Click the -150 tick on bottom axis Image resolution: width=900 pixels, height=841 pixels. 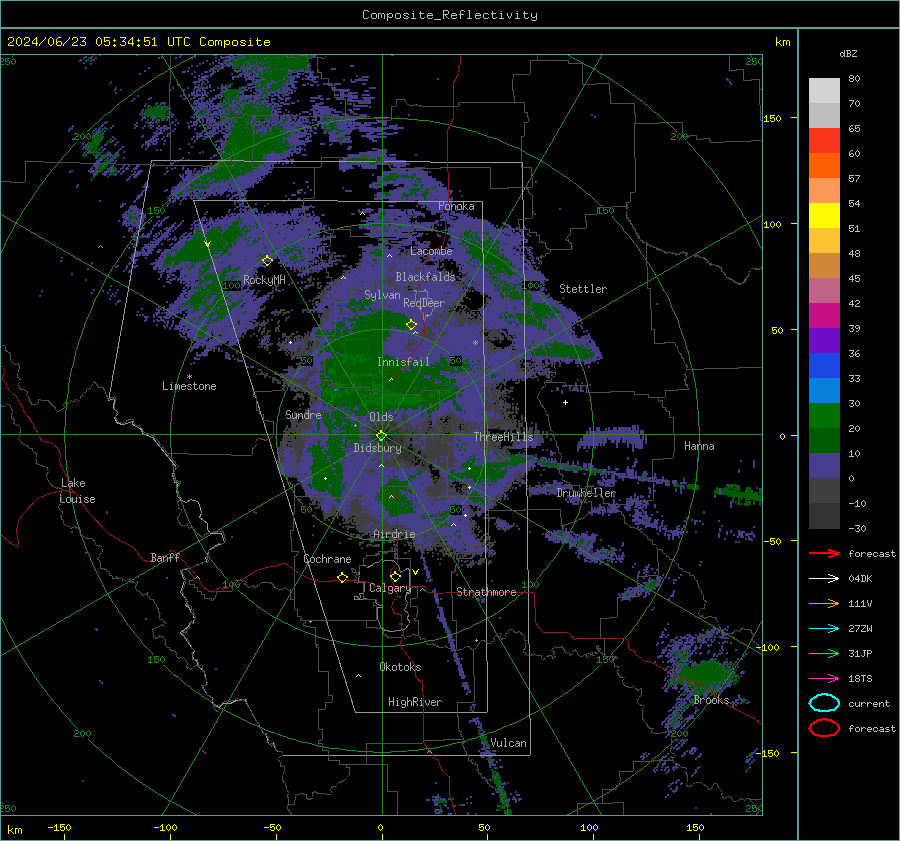coord(59,827)
